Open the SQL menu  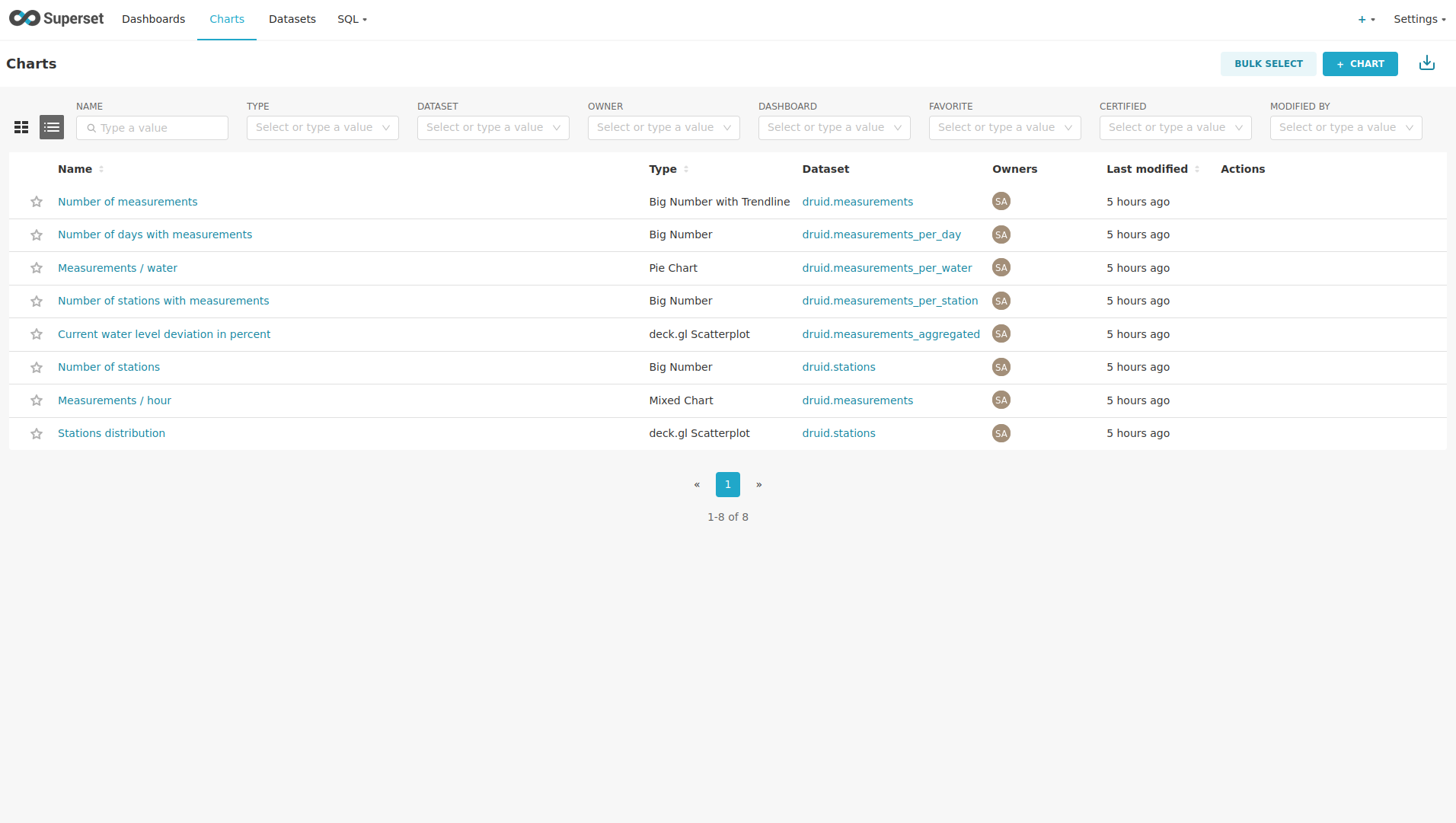point(352,19)
